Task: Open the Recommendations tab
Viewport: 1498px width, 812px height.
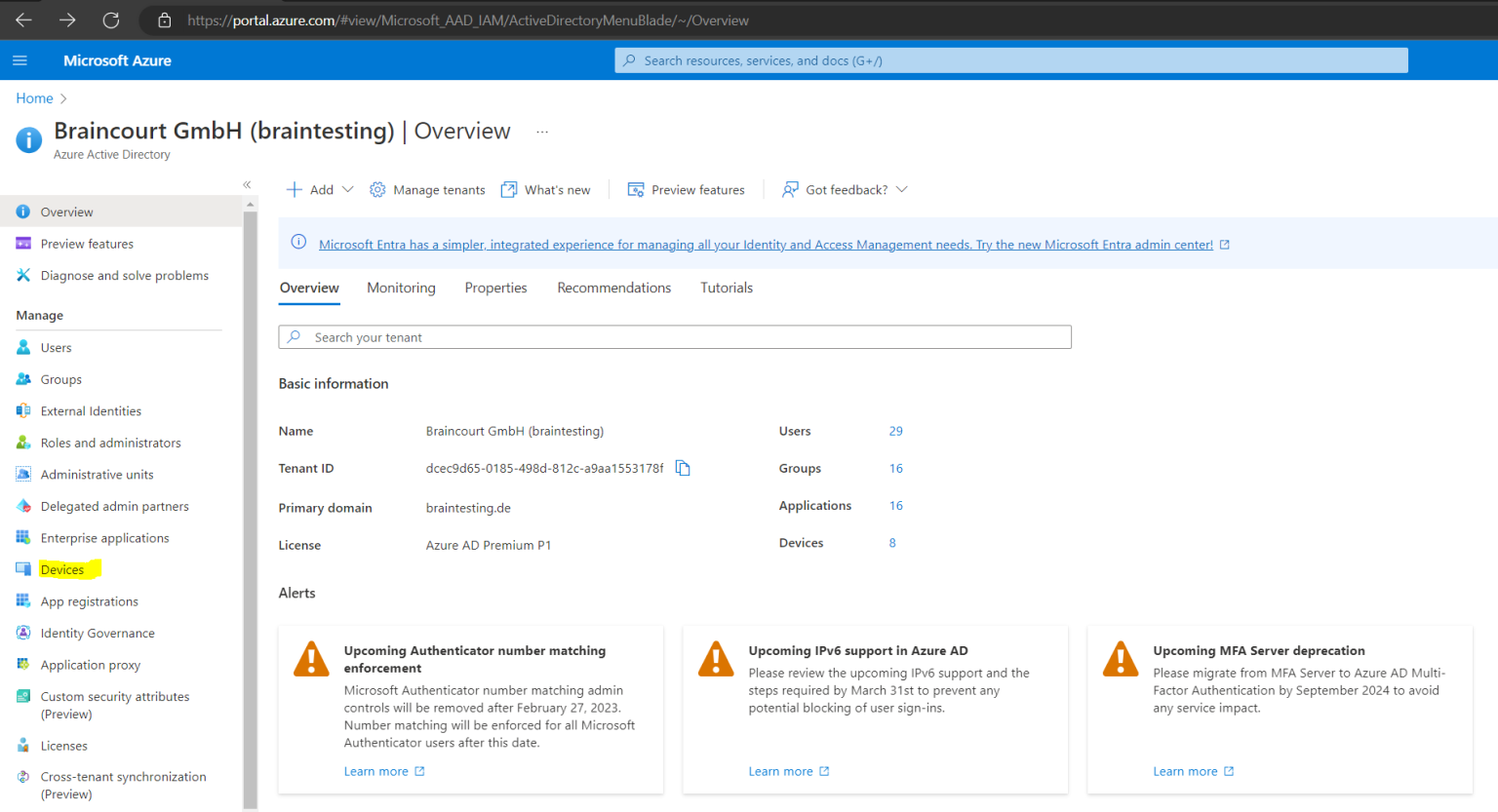Action: 613,288
